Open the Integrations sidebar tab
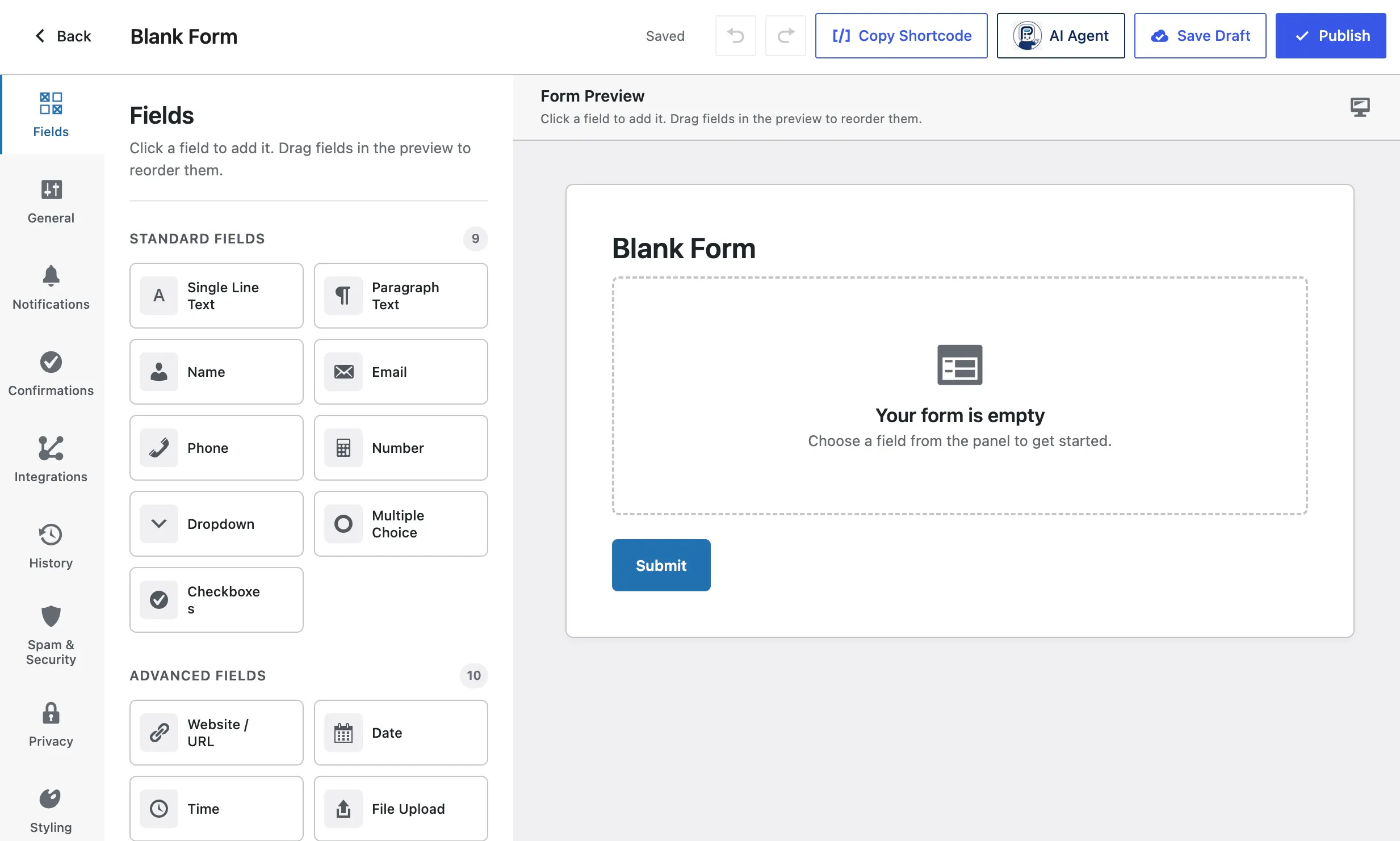Viewport: 1400px width, 841px height. pyautogui.click(x=51, y=460)
